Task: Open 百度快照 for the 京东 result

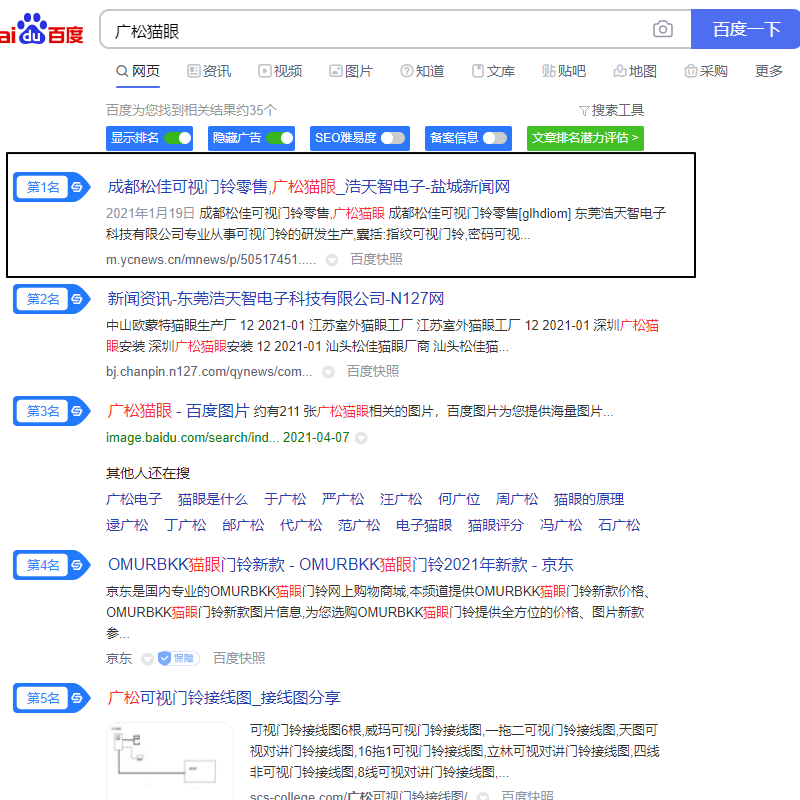Action: click(239, 659)
